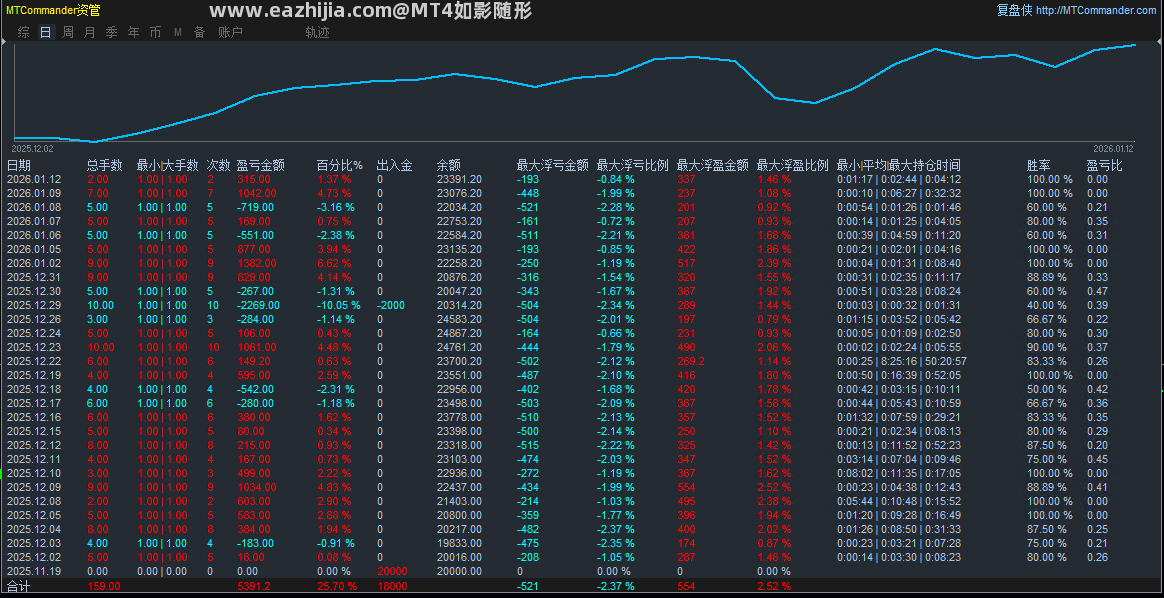The height and width of the screenshot is (598, 1164).
Task: Click the 1061.00 profit cell
Action: click(255, 347)
